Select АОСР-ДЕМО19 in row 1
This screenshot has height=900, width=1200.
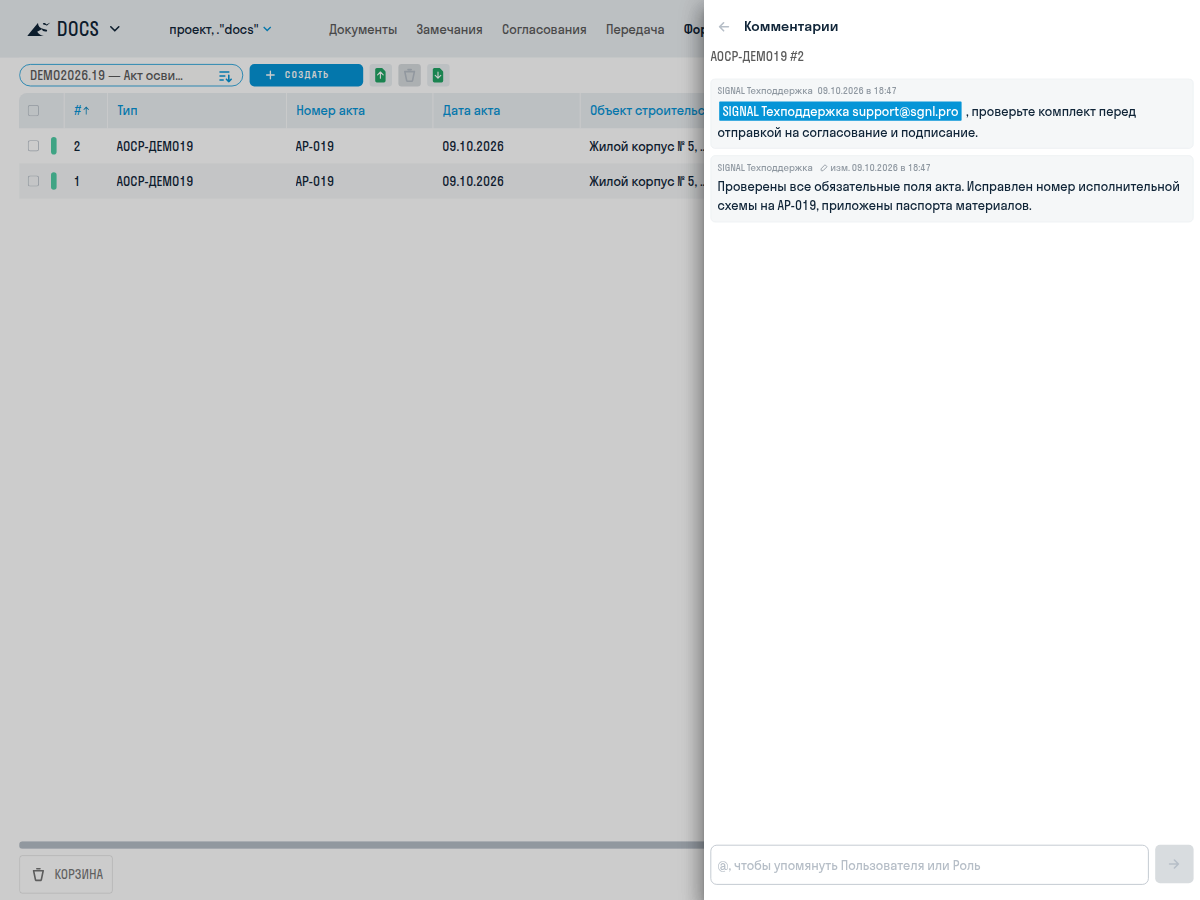pyautogui.click(x=155, y=181)
